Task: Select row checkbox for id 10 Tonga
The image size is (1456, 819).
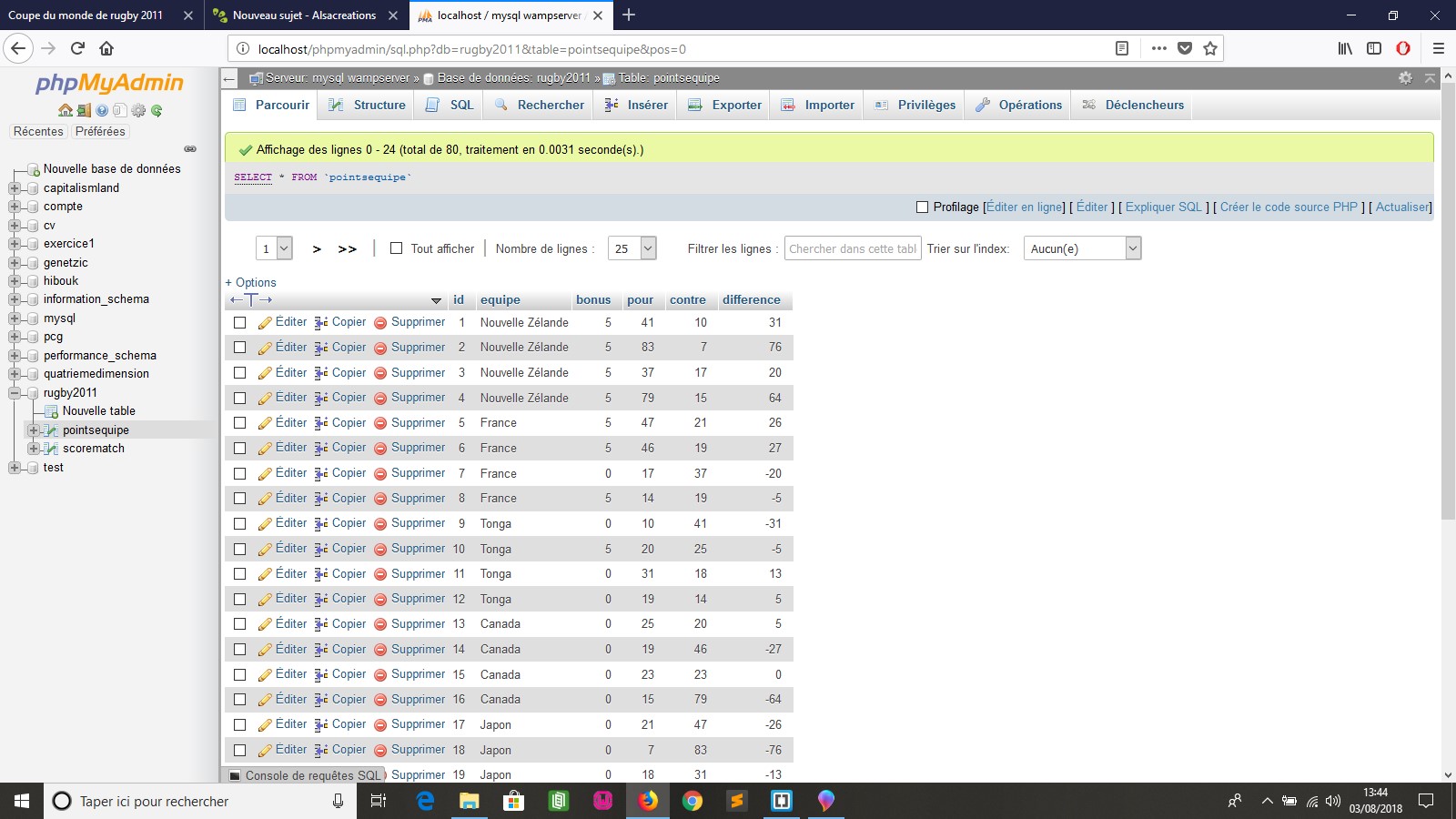Action: 240,549
